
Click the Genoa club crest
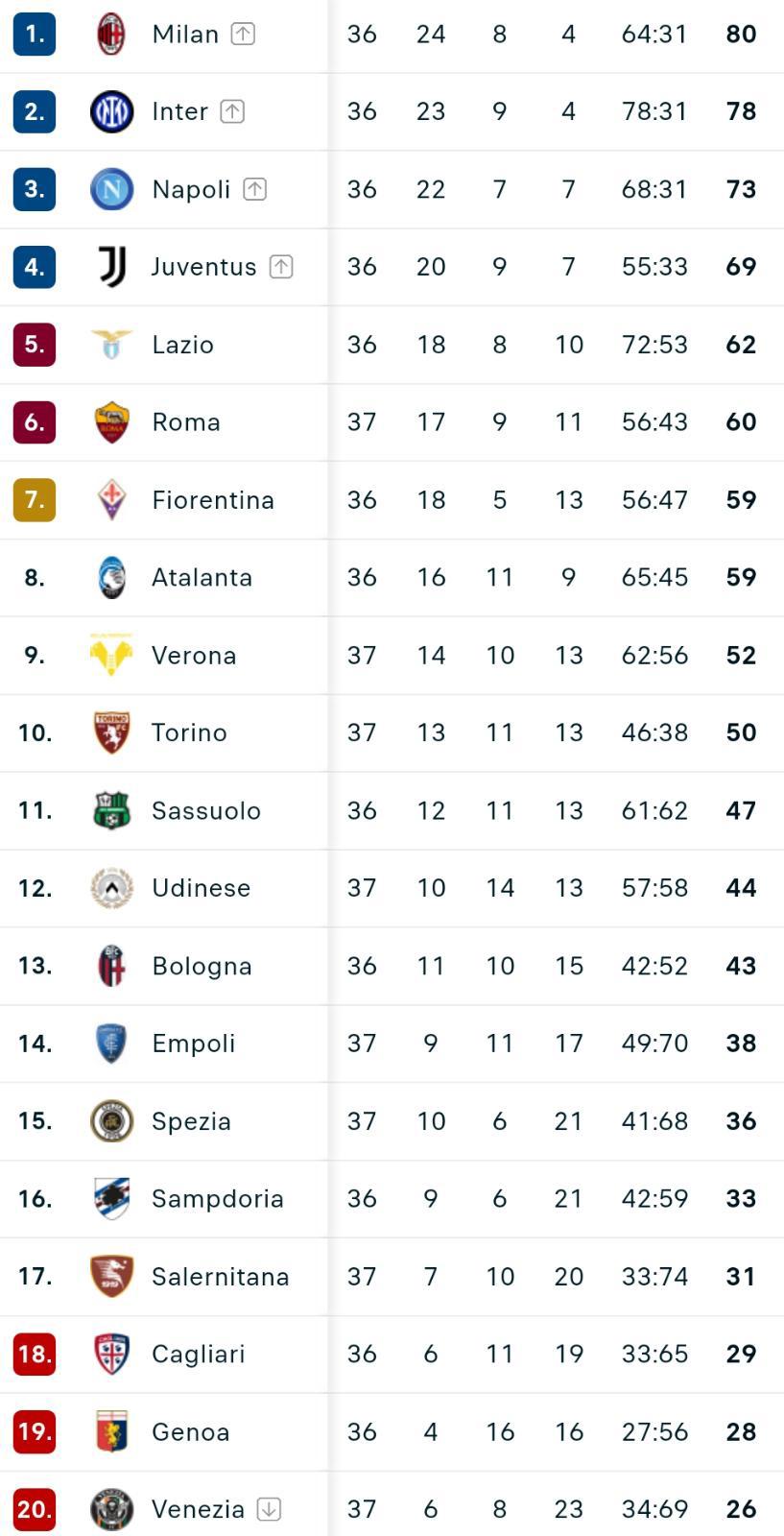(111, 1431)
